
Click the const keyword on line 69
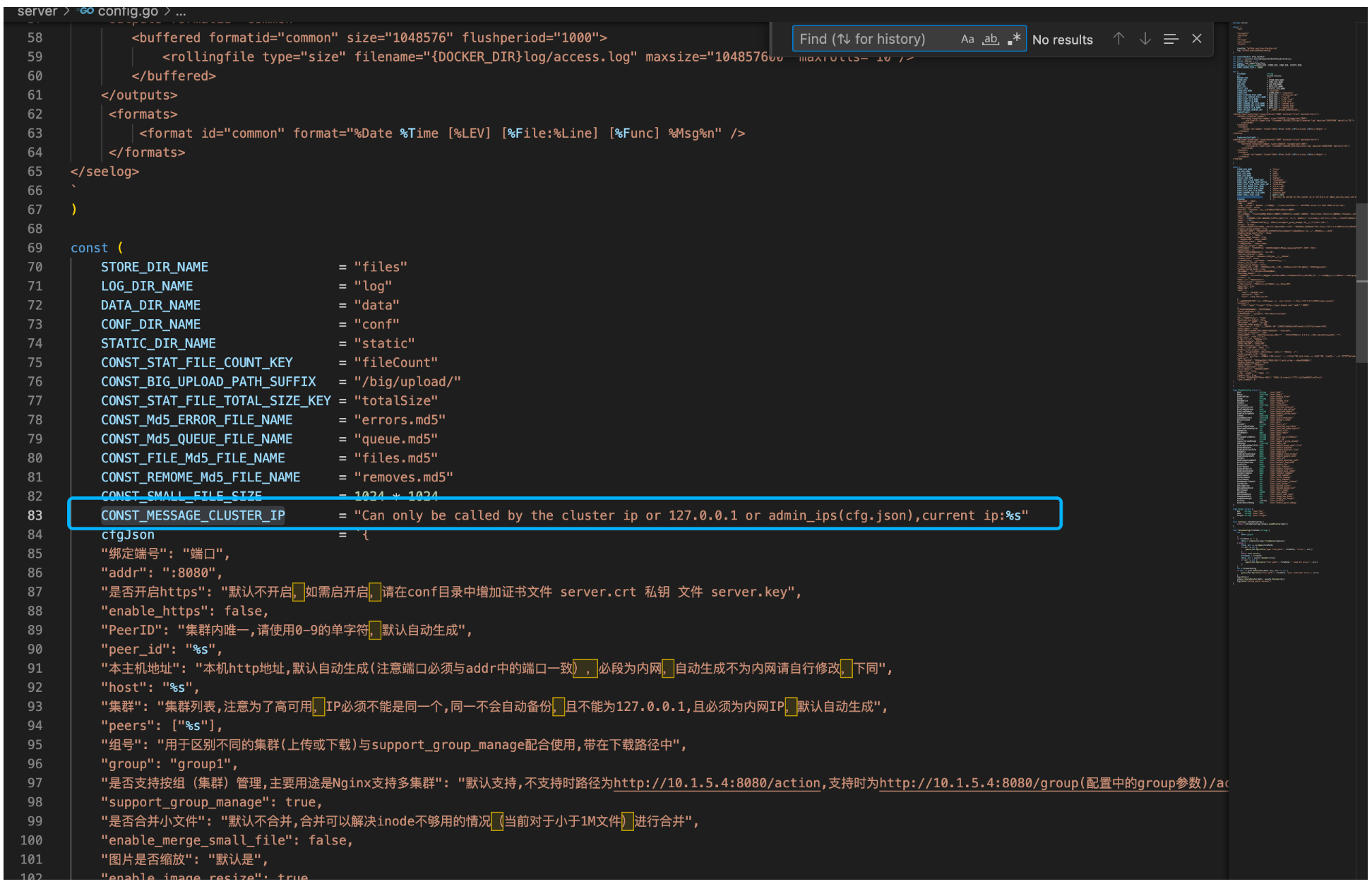click(x=89, y=248)
